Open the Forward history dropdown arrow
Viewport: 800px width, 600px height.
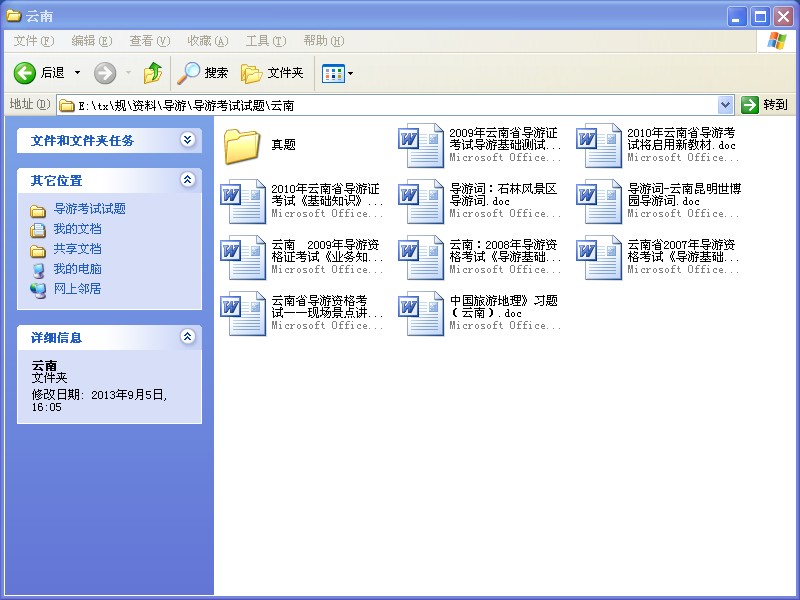pyautogui.click(x=128, y=73)
